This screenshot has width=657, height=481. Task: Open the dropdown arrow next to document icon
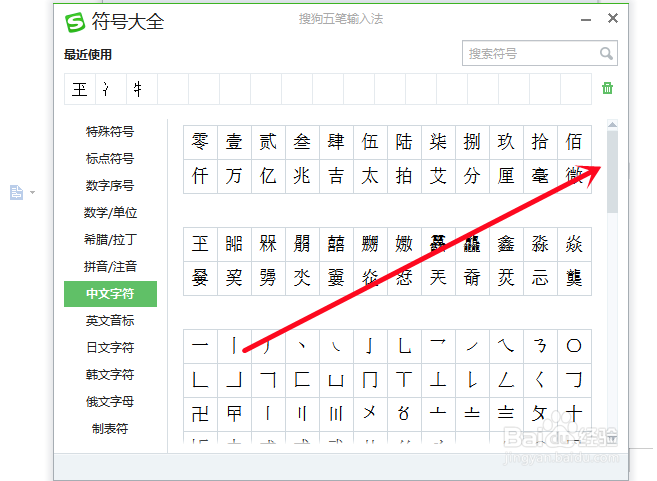(x=32, y=192)
